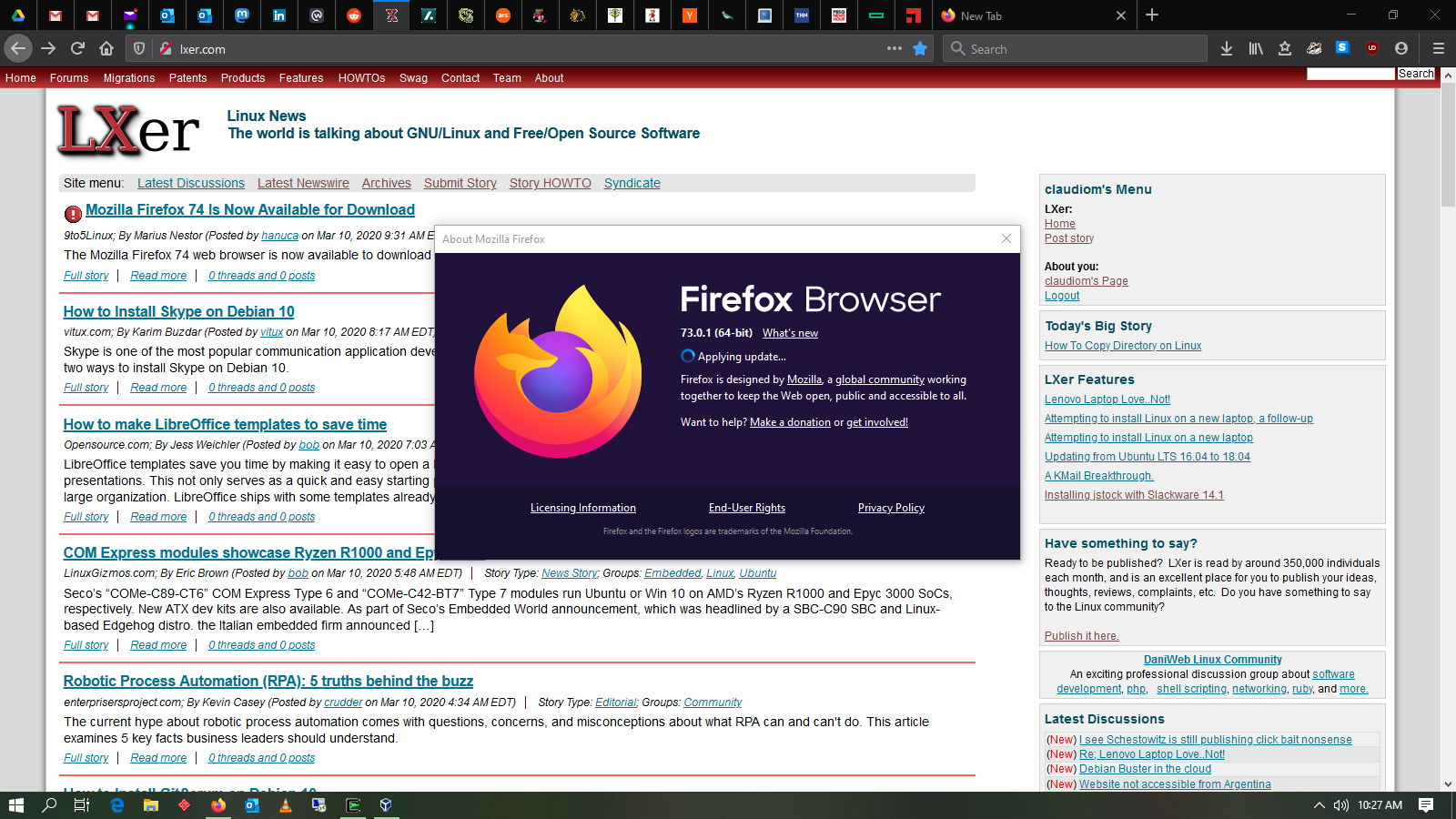The image size is (1456, 819).
Task: Open the Licensing Information link
Action: tap(582, 508)
